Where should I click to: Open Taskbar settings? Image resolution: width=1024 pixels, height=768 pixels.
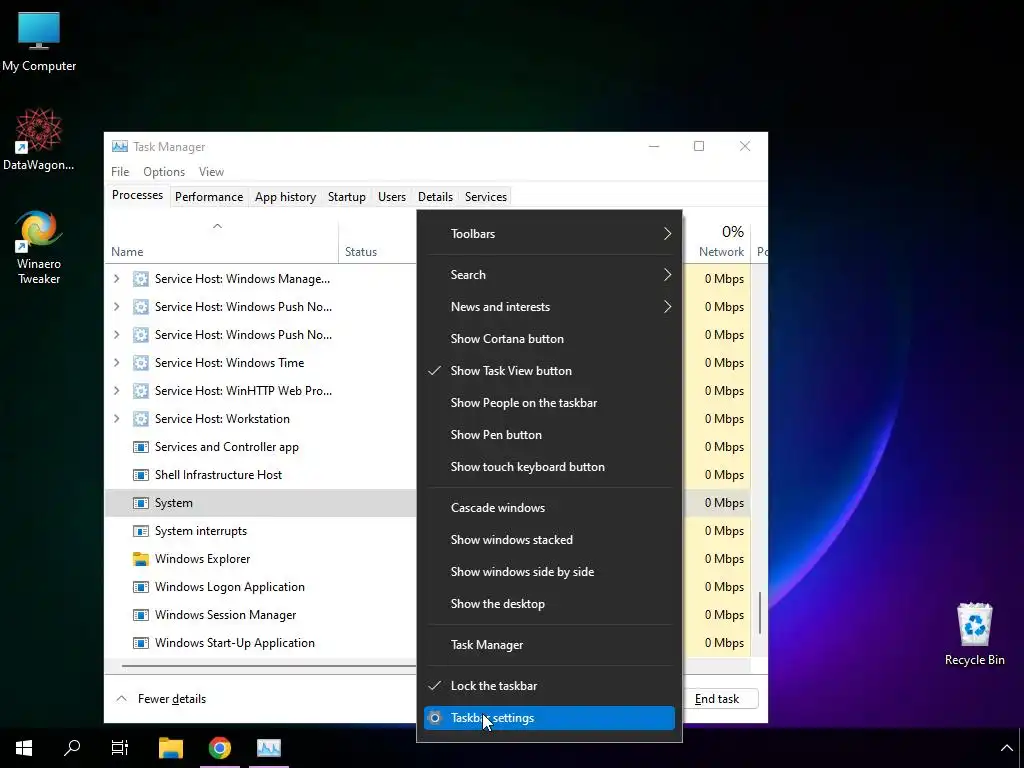[x=549, y=718]
